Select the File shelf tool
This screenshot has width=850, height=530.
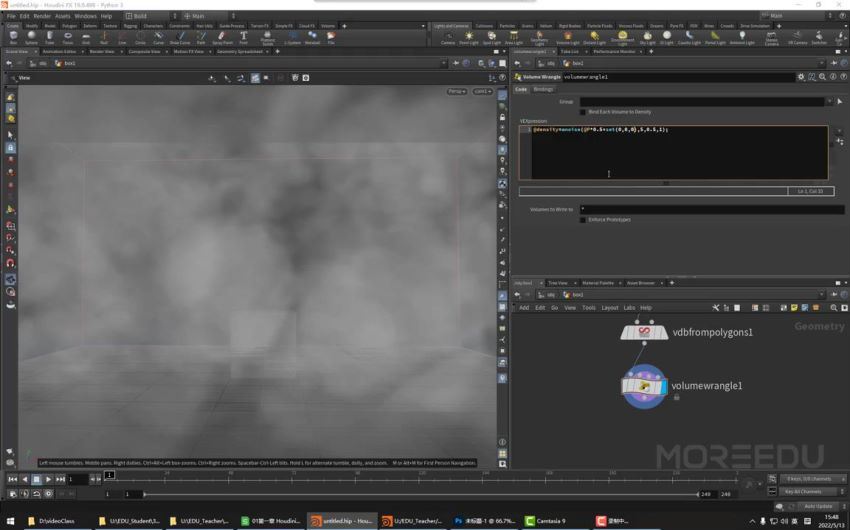pos(331,37)
